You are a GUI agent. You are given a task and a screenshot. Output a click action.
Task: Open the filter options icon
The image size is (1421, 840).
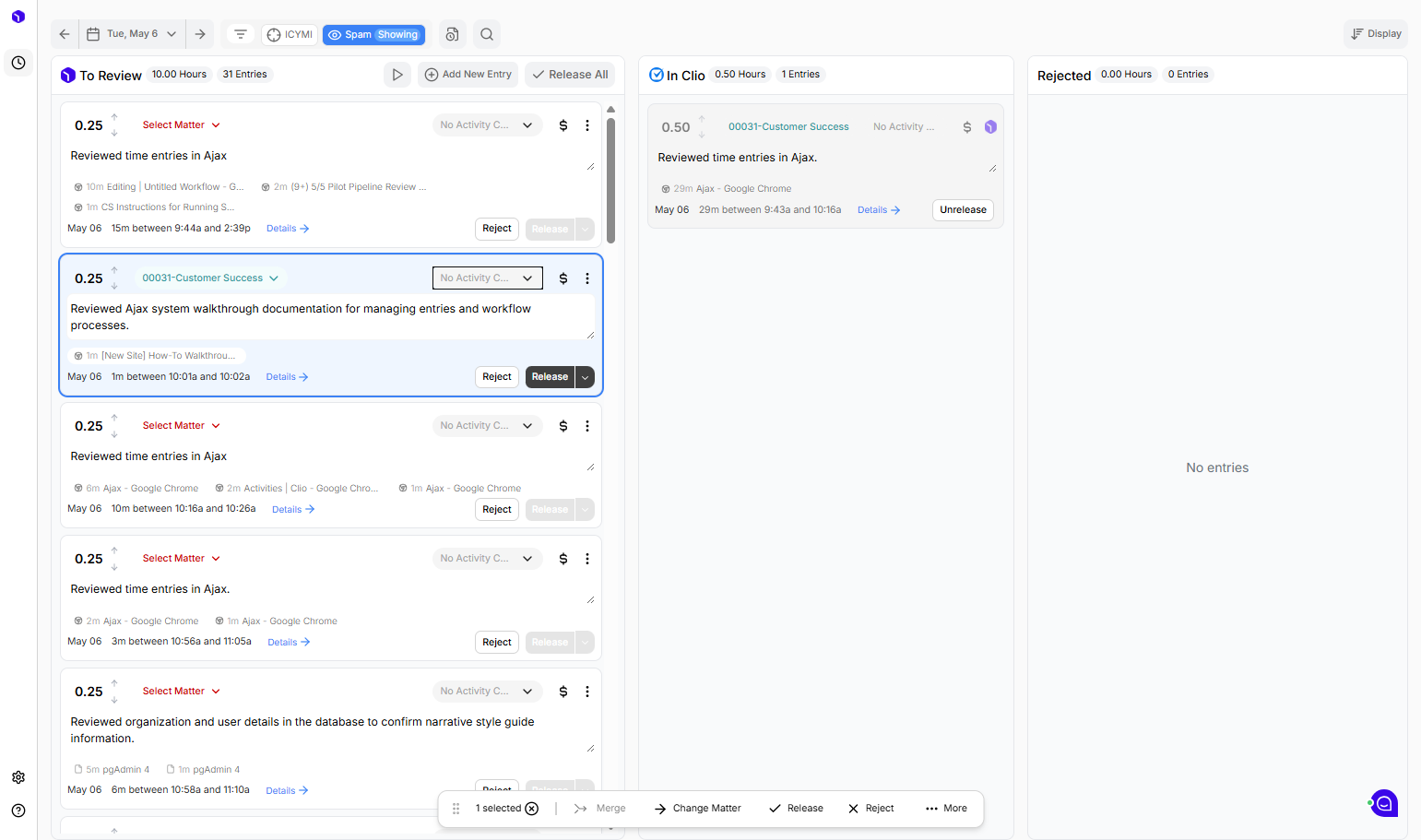click(241, 34)
